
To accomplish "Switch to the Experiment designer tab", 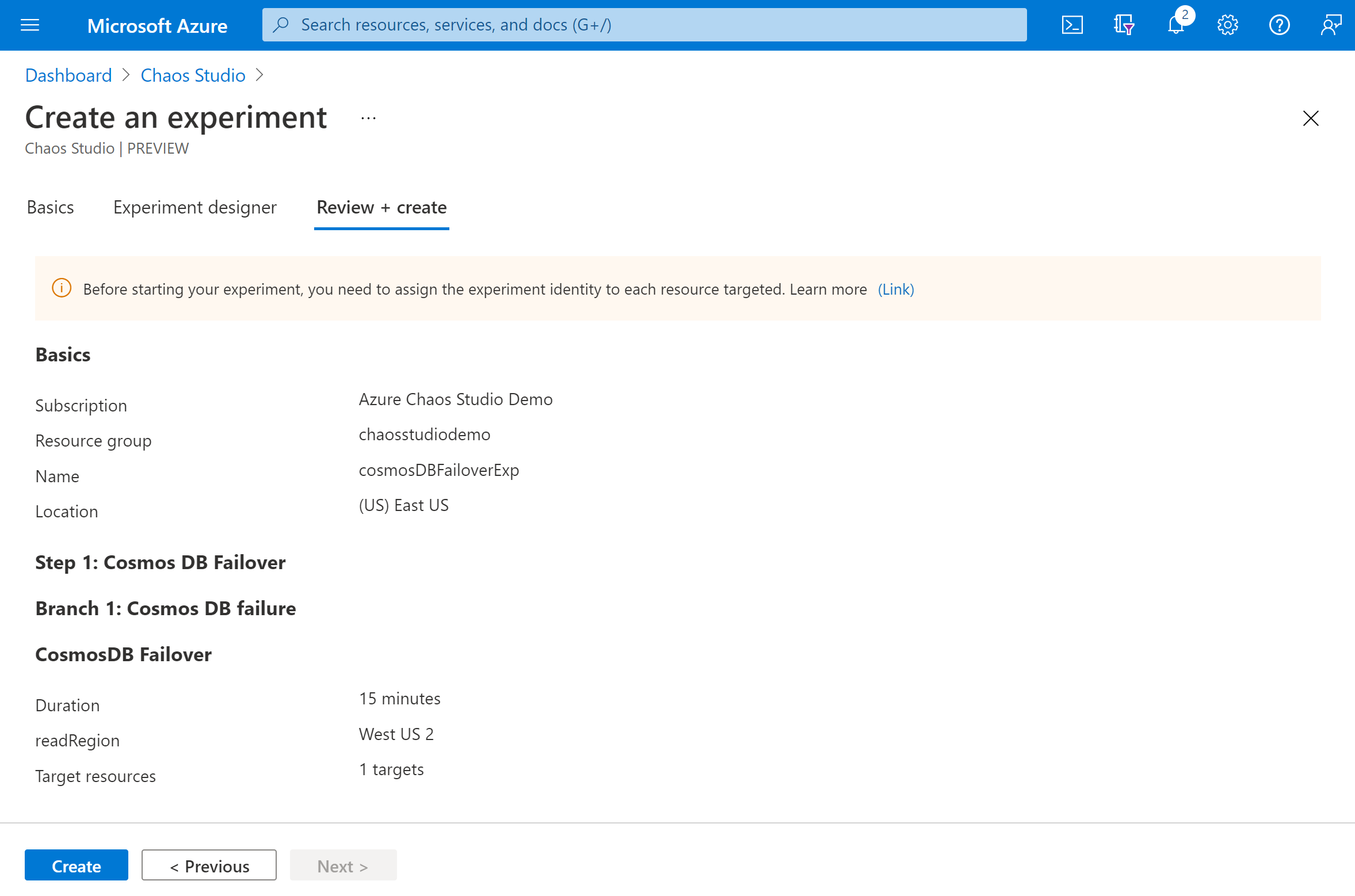I will click(195, 207).
